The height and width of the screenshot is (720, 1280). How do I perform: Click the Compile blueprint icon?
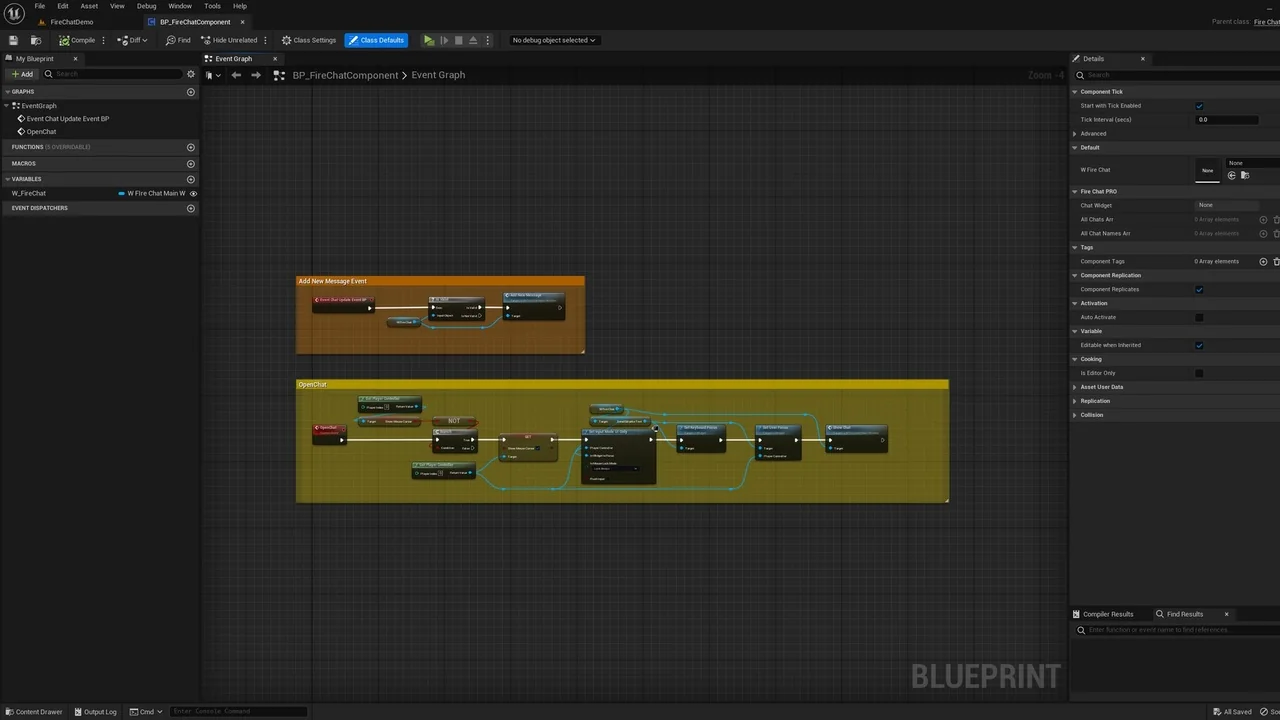coord(65,40)
